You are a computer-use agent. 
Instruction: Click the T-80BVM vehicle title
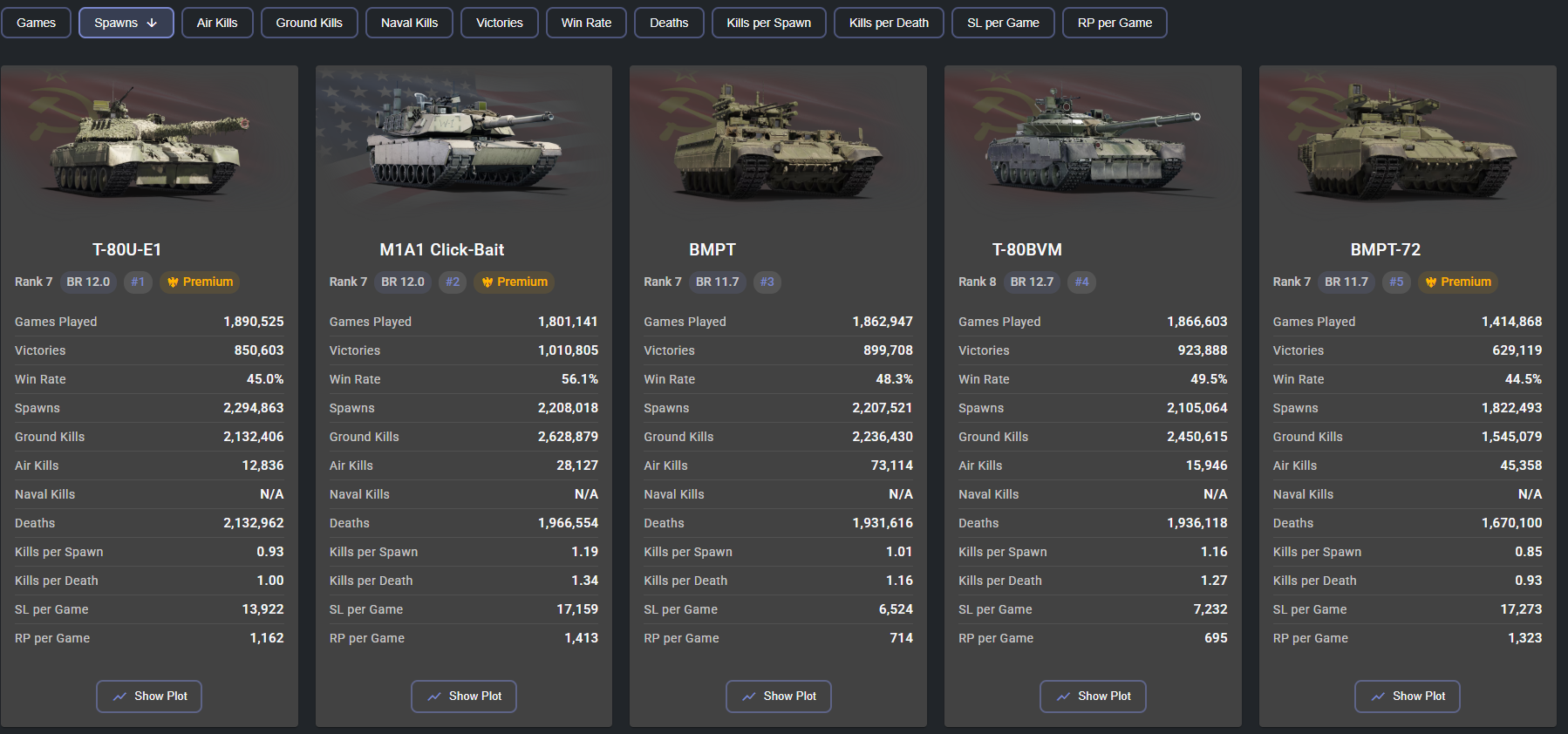1027,250
